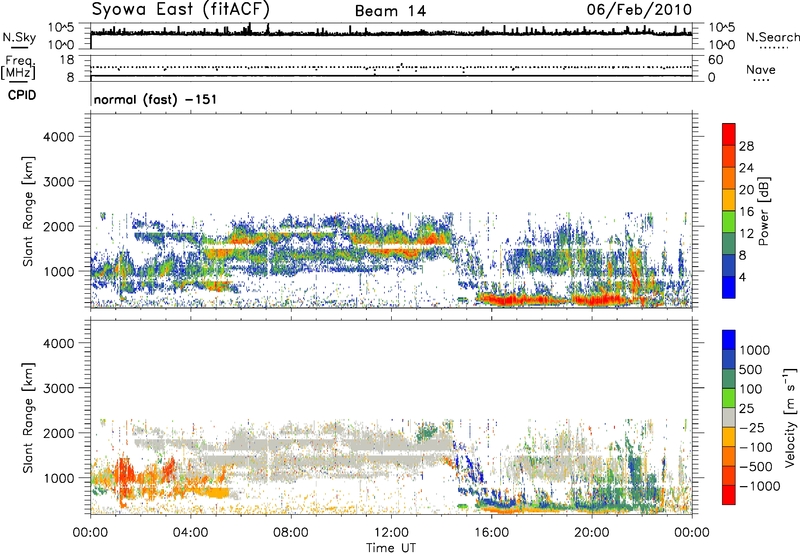Click the Power colorbar value '16'

click(746, 212)
